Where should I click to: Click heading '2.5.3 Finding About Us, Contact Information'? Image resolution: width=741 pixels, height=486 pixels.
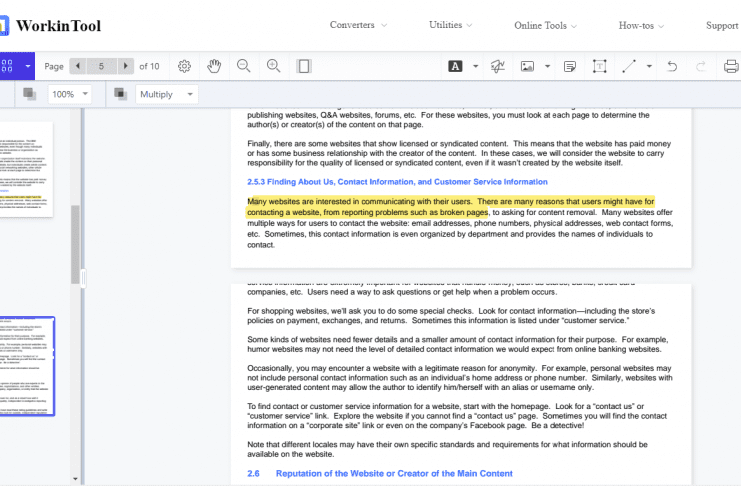pyautogui.click(x=397, y=182)
